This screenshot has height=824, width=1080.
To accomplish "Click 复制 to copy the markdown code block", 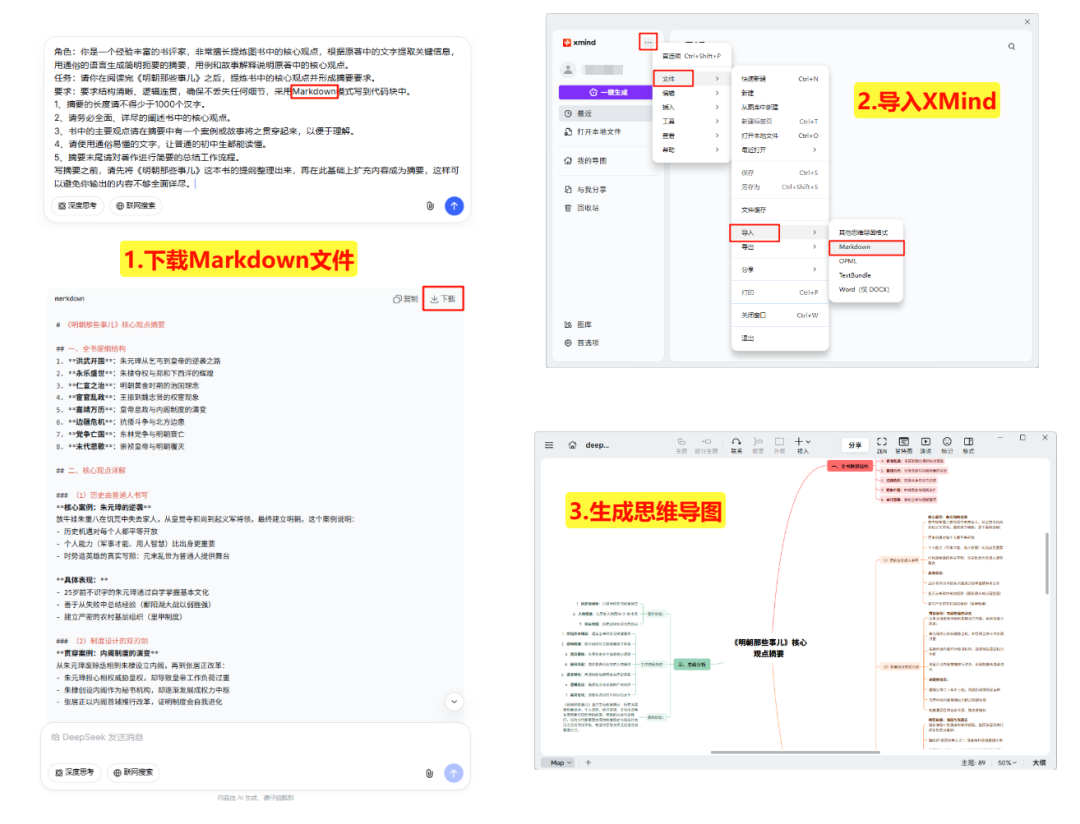I will click(405, 299).
